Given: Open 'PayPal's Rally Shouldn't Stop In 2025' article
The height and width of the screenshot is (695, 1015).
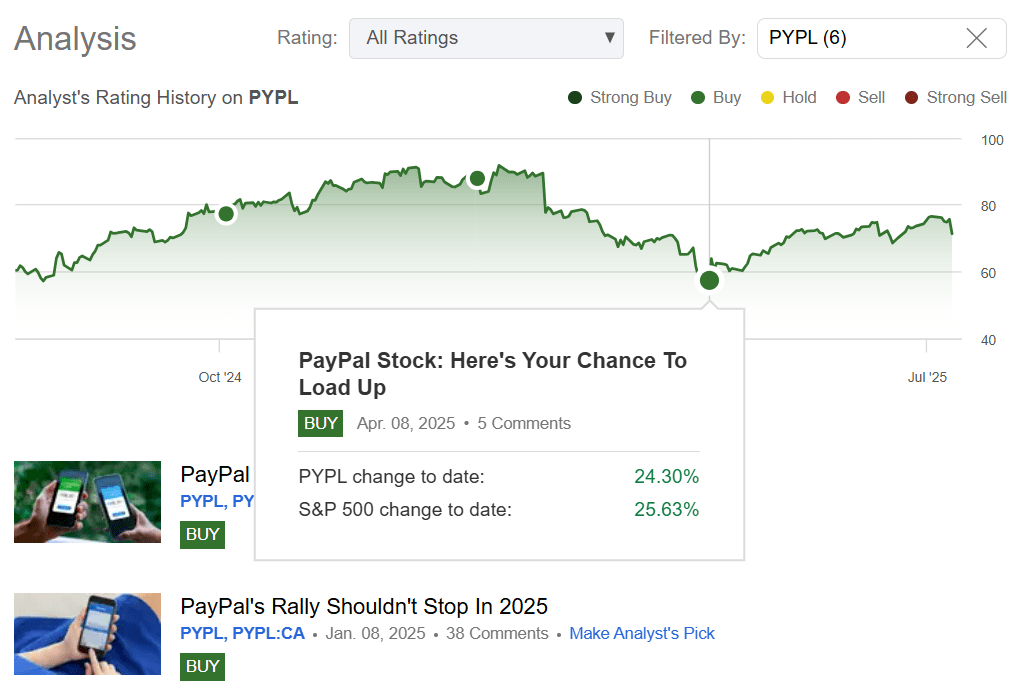Looking at the screenshot, I should (x=364, y=606).
